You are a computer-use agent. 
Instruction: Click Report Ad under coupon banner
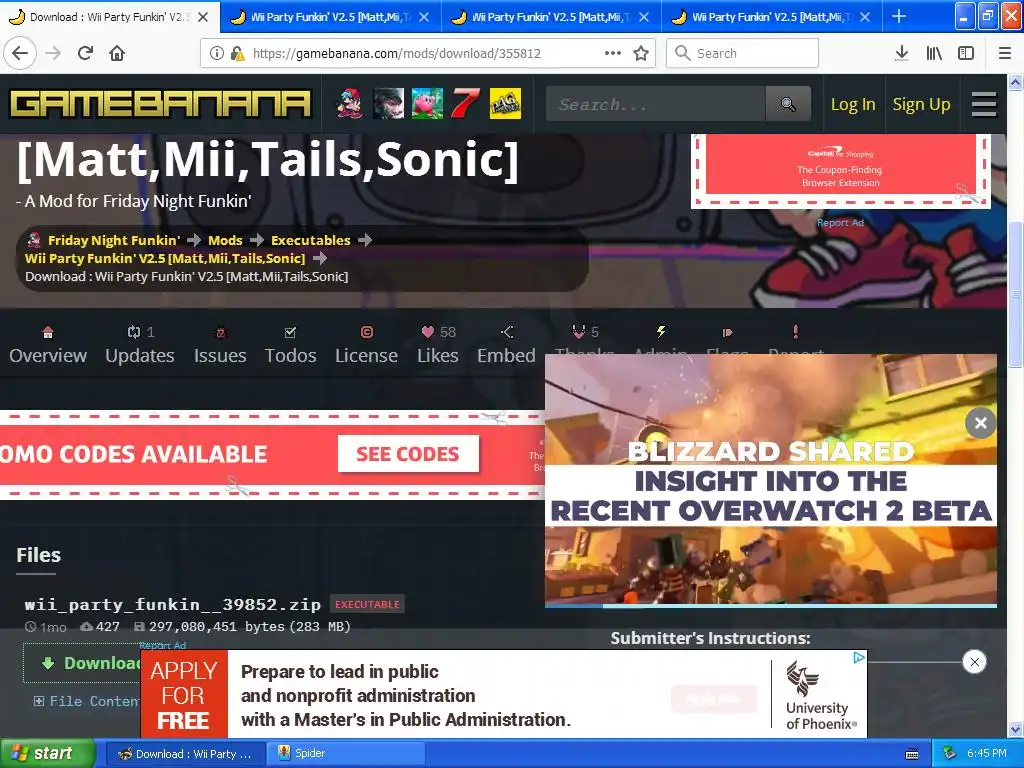pyautogui.click(x=840, y=223)
